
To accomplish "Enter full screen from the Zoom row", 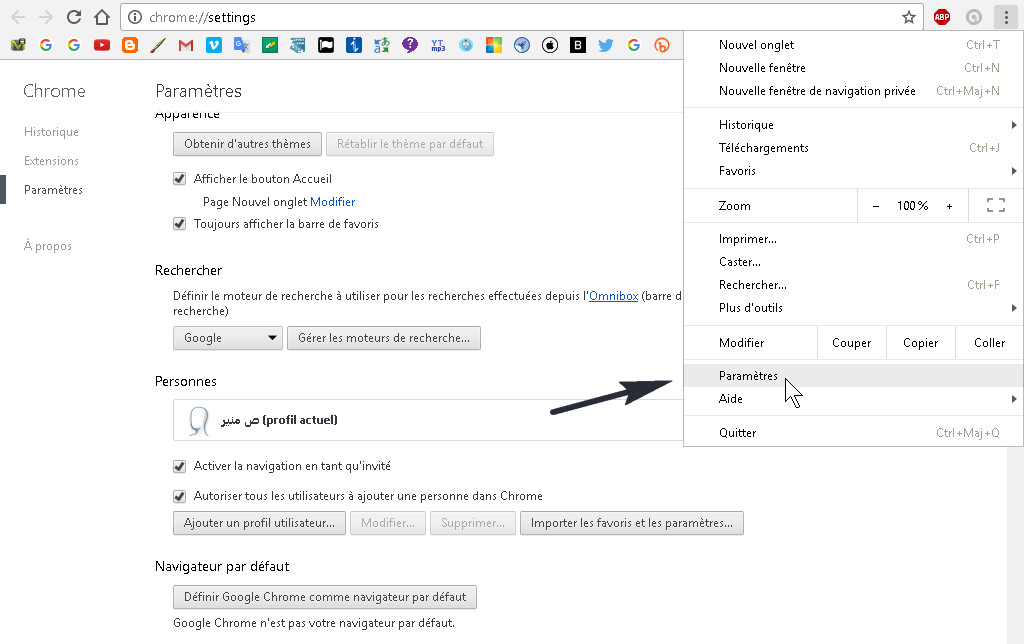I will 995,206.
